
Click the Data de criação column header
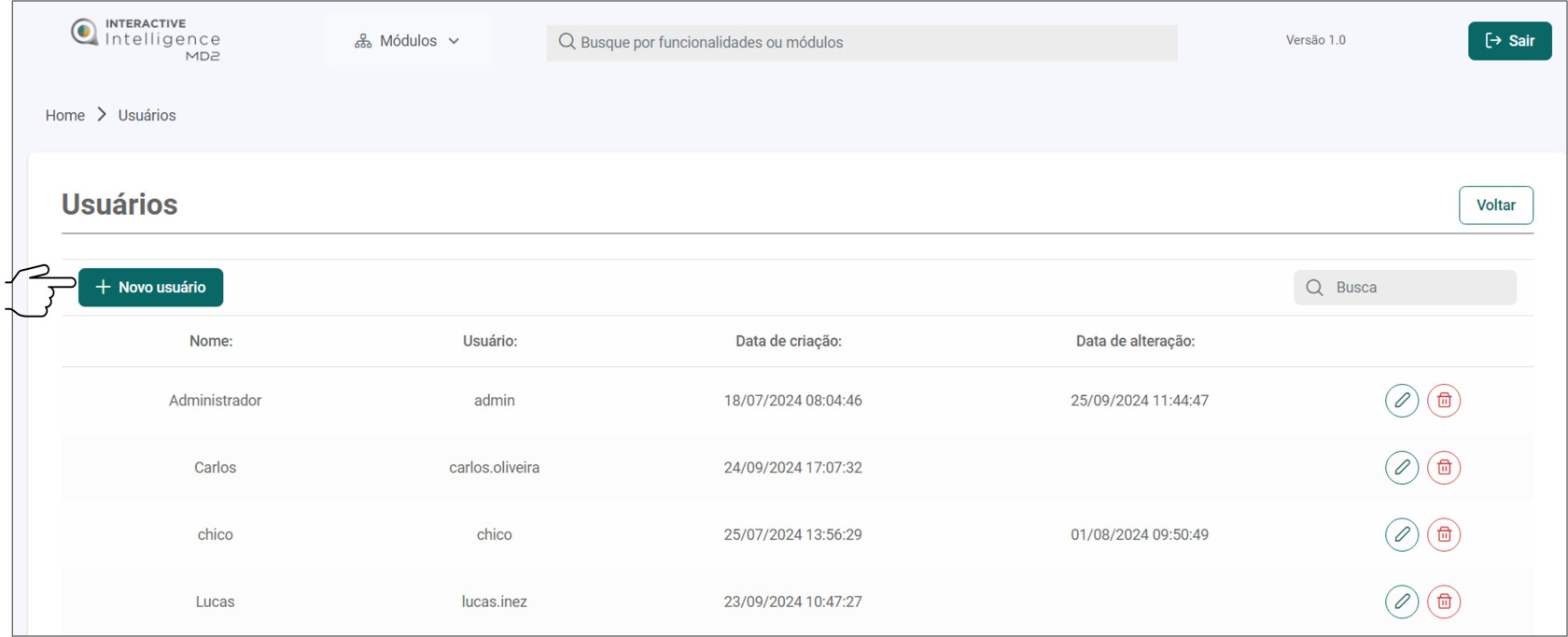(788, 342)
